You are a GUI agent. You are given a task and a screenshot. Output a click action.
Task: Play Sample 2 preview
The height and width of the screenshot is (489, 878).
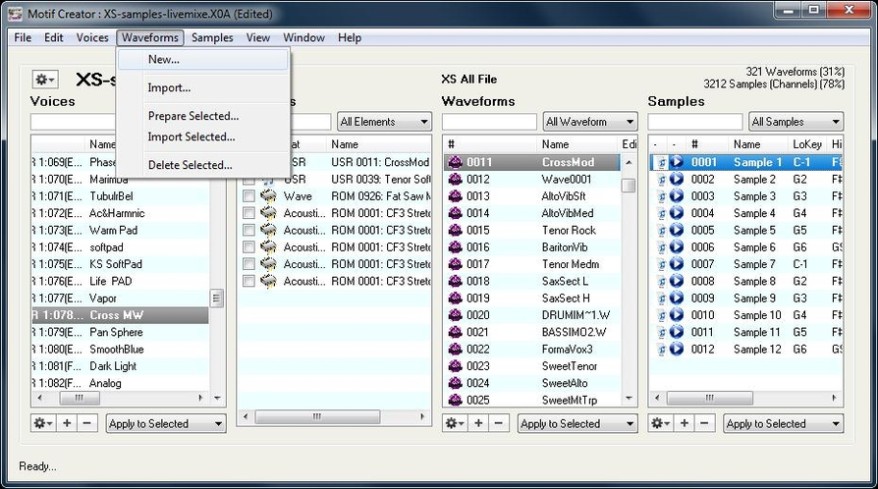click(x=677, y=179)
